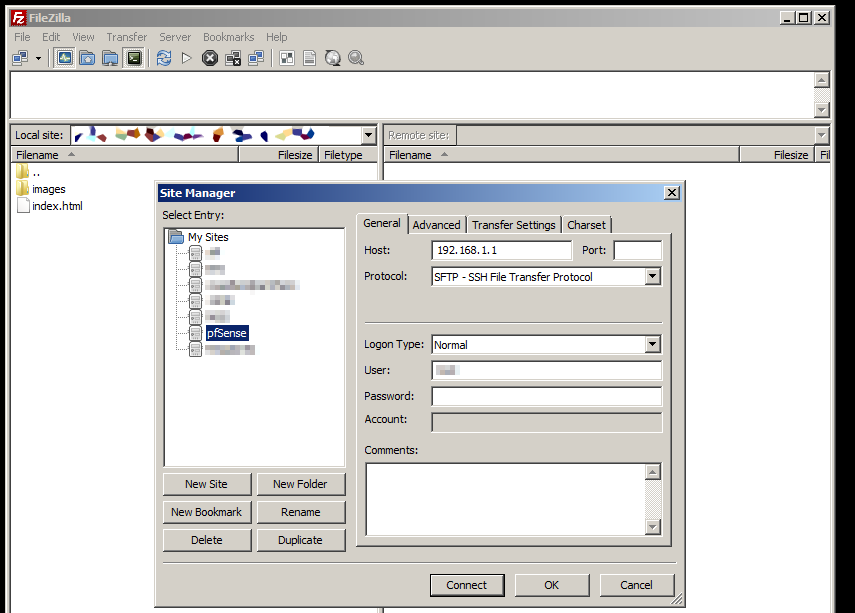Open the Site Manager toolbar icon
Screen dimensions: 855x613
pyautogui.click(x=20, y=58)
